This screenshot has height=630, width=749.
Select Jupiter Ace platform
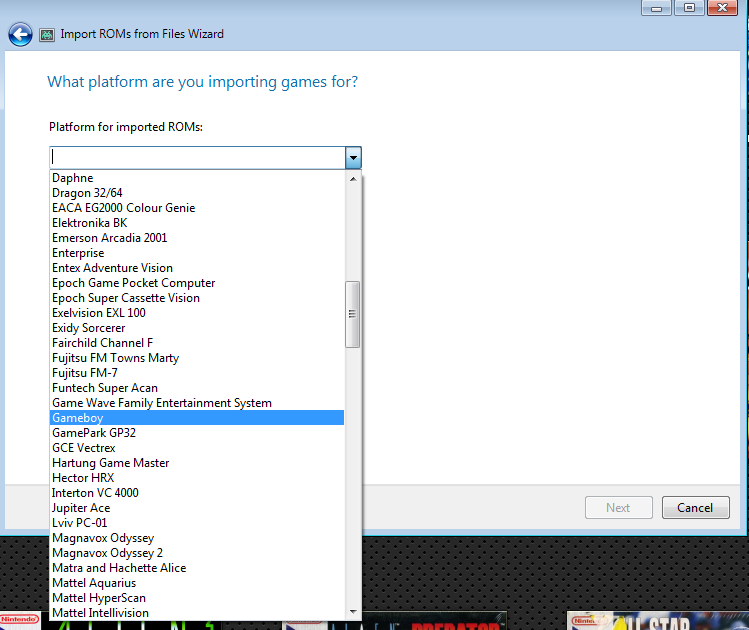pyautogui.click(x=197, y=508)
